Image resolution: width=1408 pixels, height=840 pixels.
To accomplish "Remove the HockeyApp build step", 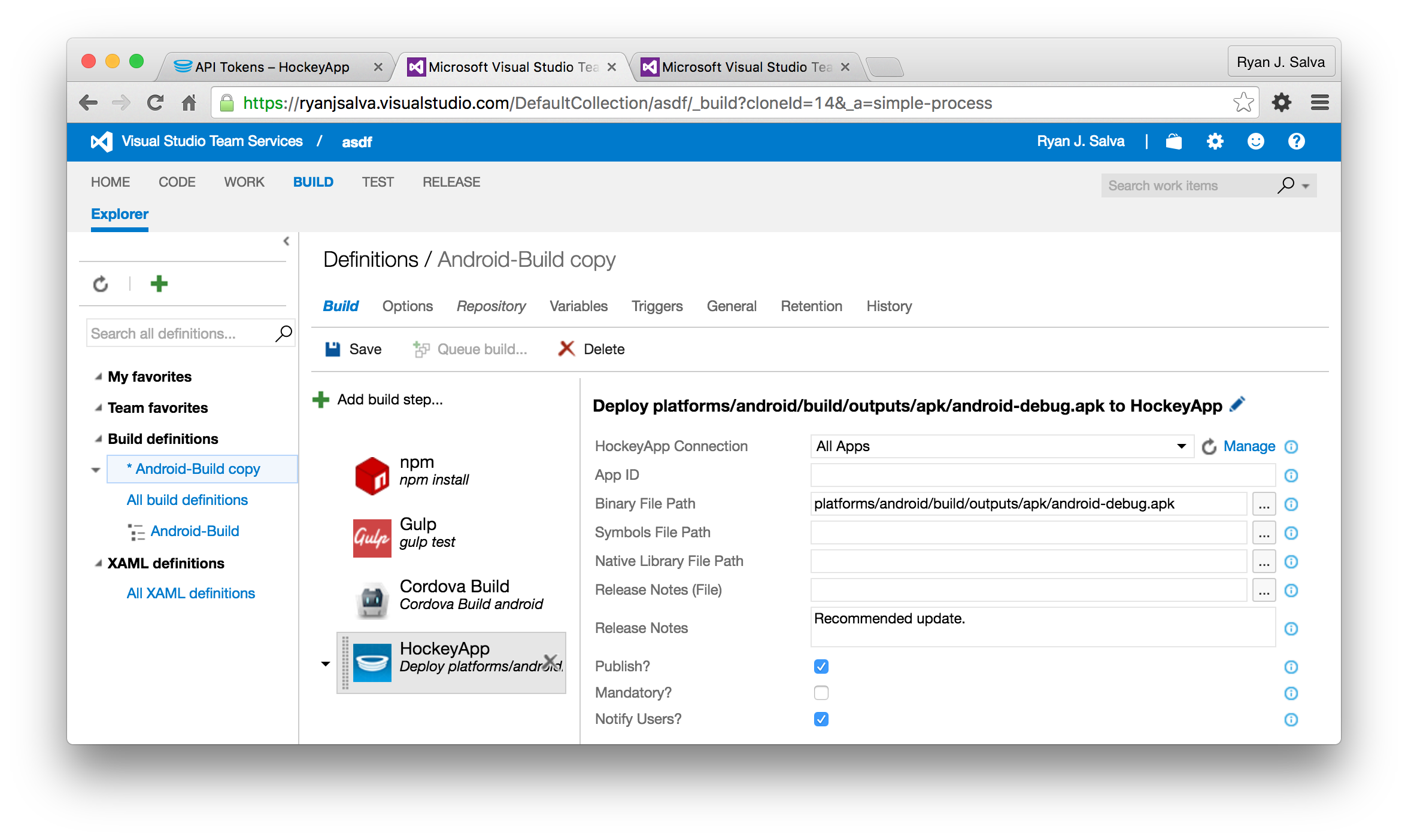I will tap(550, 662).
